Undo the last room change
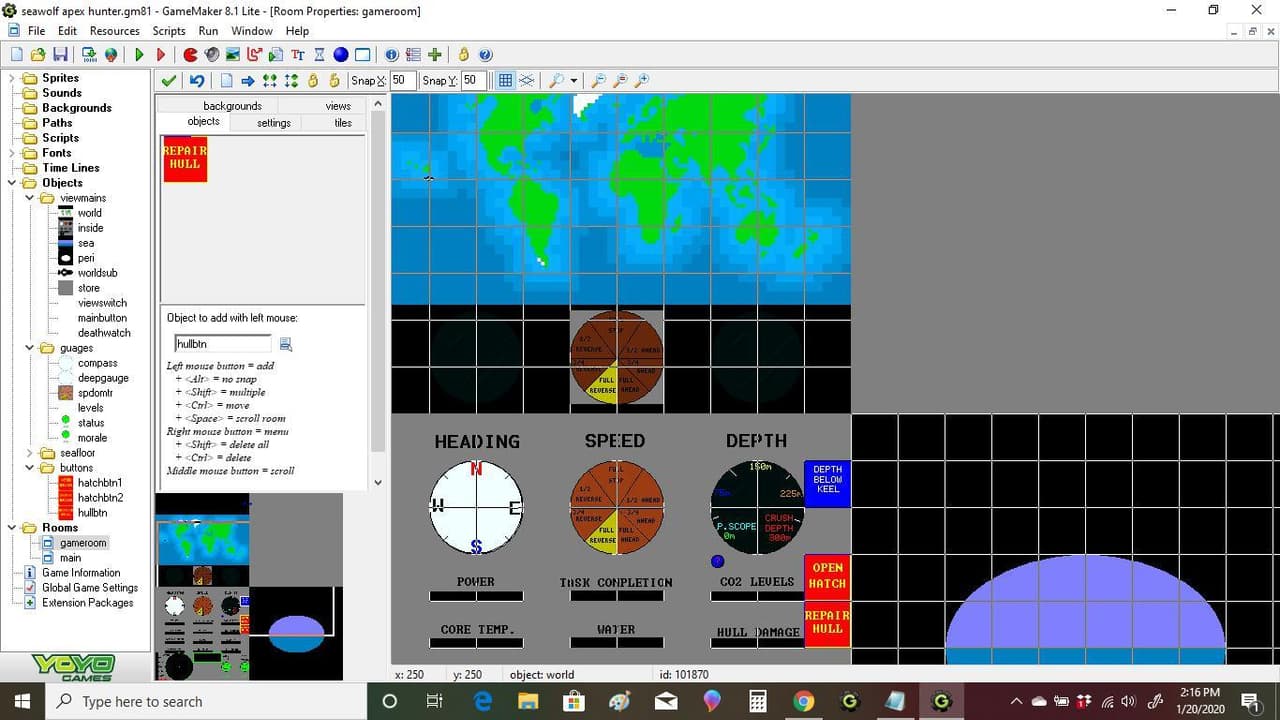The image size is (1280, 720). (x=197, y=80)
